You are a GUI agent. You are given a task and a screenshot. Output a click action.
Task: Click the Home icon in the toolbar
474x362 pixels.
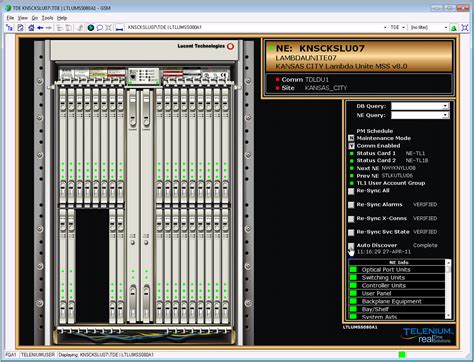pyautogui.click(x=31, y=28)
